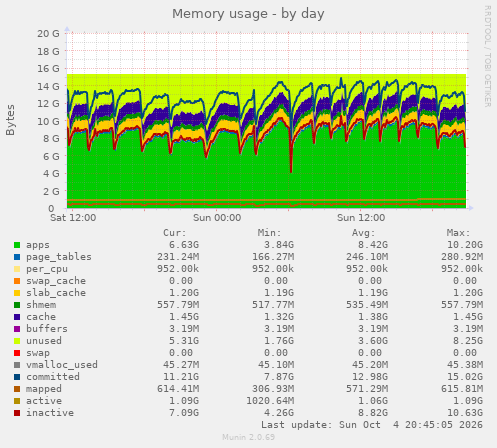Click the cache legend color swatch

[17, 317]
